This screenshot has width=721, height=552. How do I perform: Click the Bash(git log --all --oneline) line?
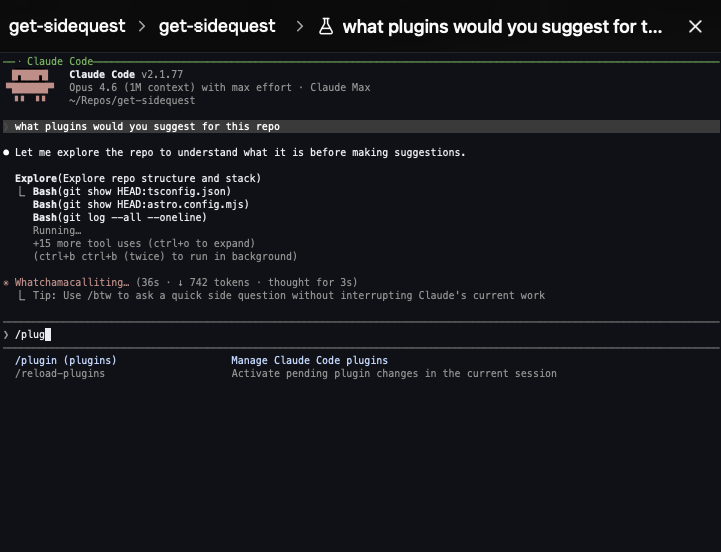pos(119,217)
